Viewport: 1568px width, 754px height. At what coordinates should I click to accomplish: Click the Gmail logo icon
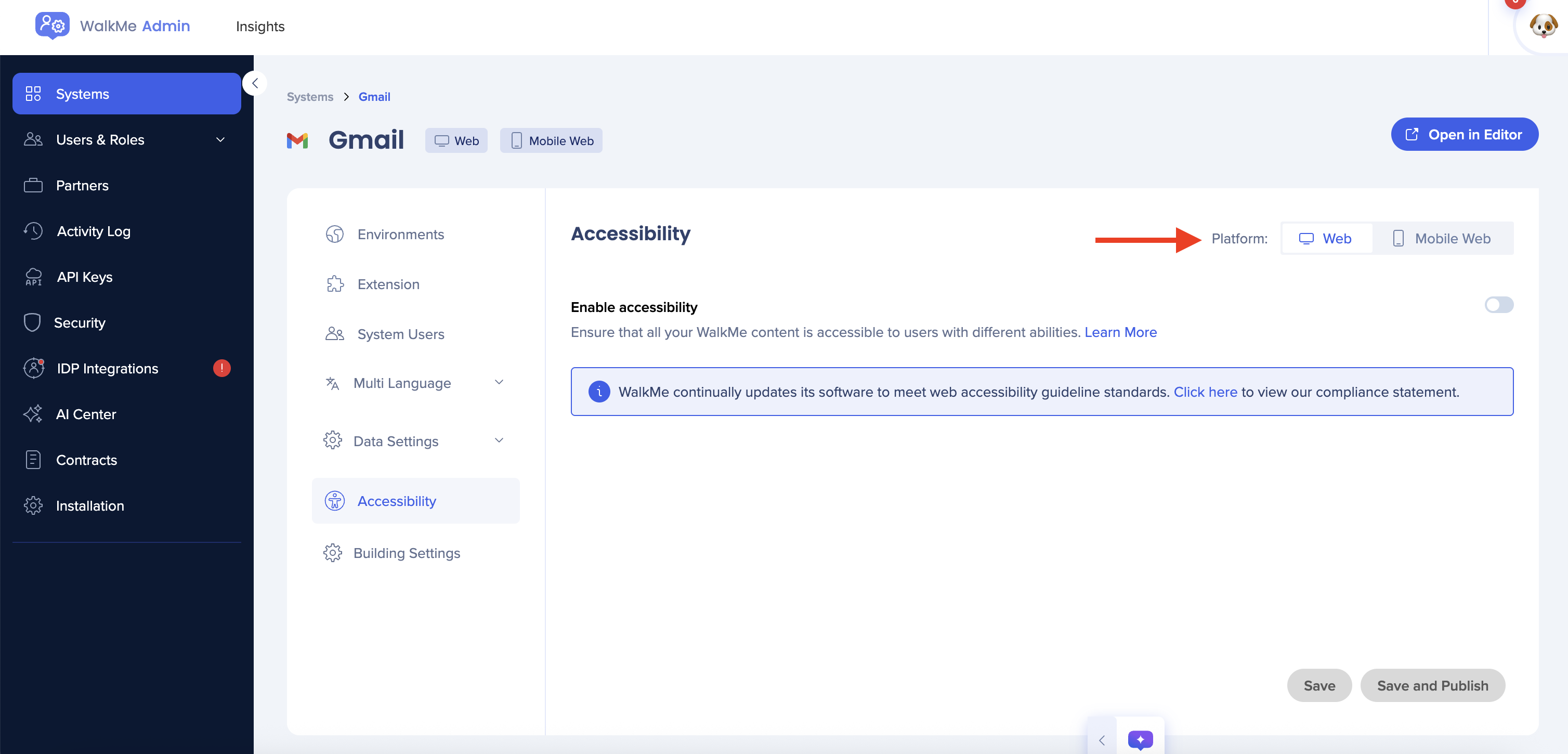[298, 141]
